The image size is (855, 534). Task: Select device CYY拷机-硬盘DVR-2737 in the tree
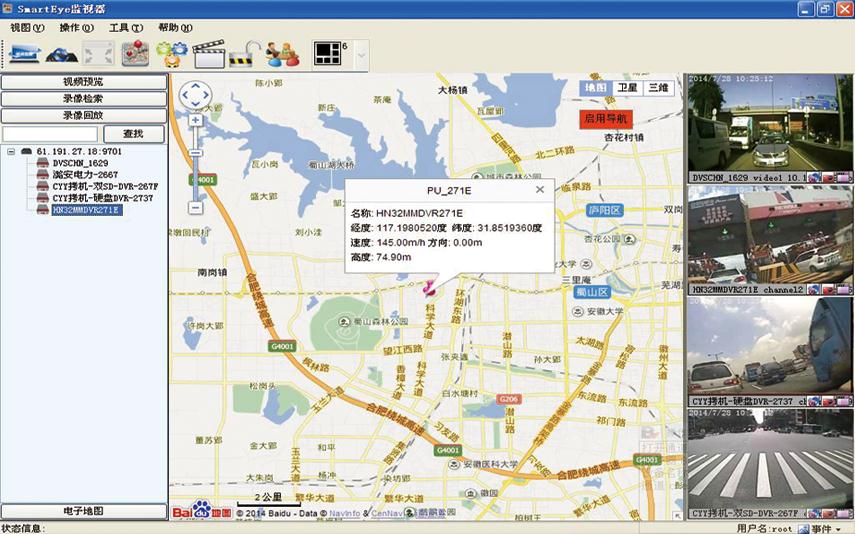(x=103, y=198)
